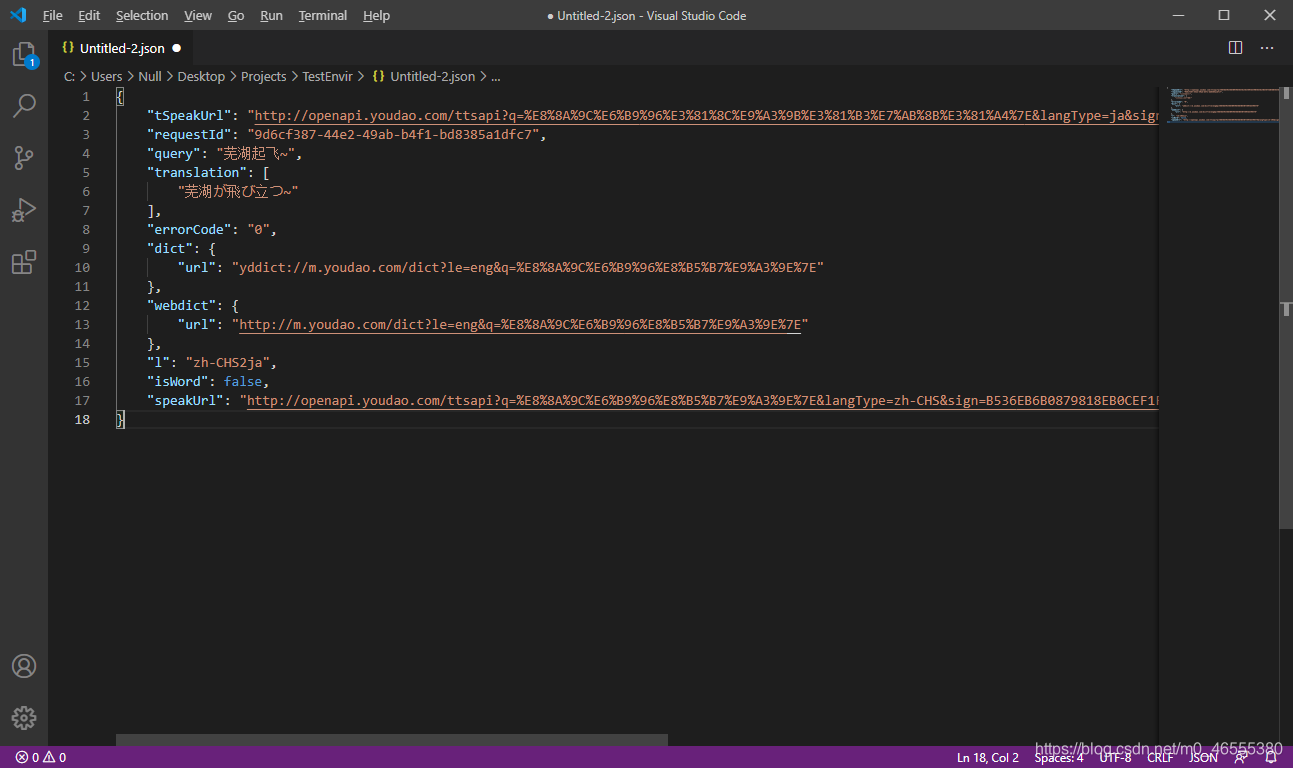The height and width of the screenshot is (768, 1293).
Task: Click the breadcrumb ellipsis symbol segment
Action: tap(496, 76)
